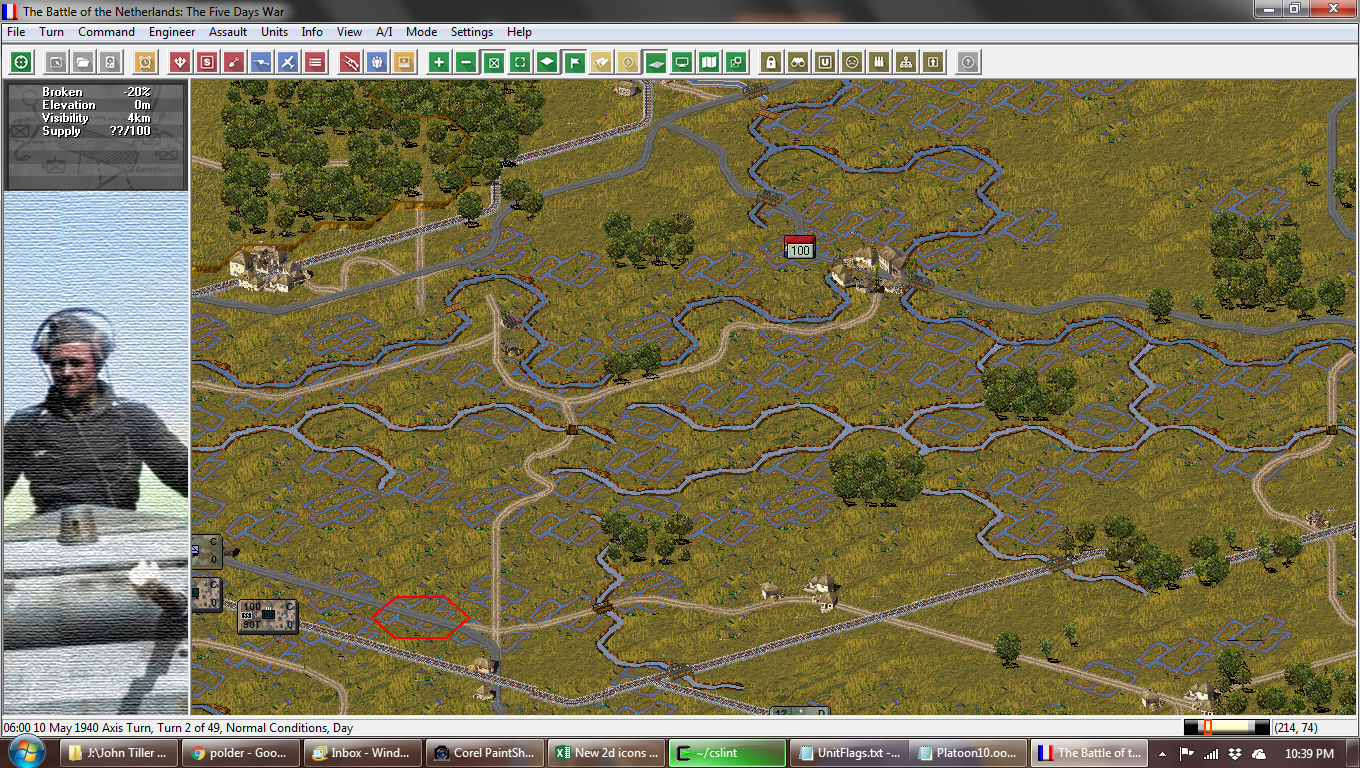The width and height of the screenshot is (1360, 768).
Task: Click the red three-lines list icon
Action: coord(315,62)
